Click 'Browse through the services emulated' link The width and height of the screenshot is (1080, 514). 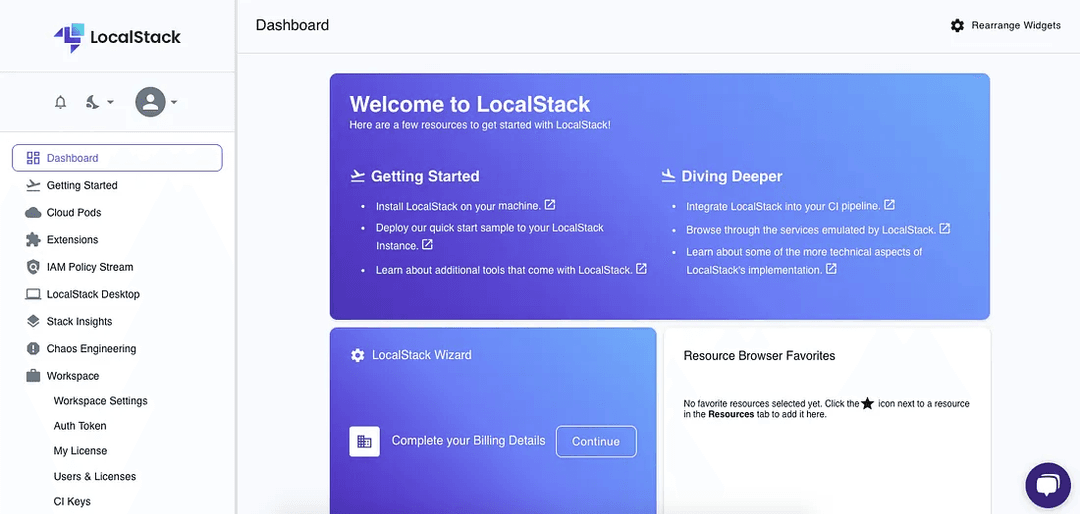click(811, 230)
